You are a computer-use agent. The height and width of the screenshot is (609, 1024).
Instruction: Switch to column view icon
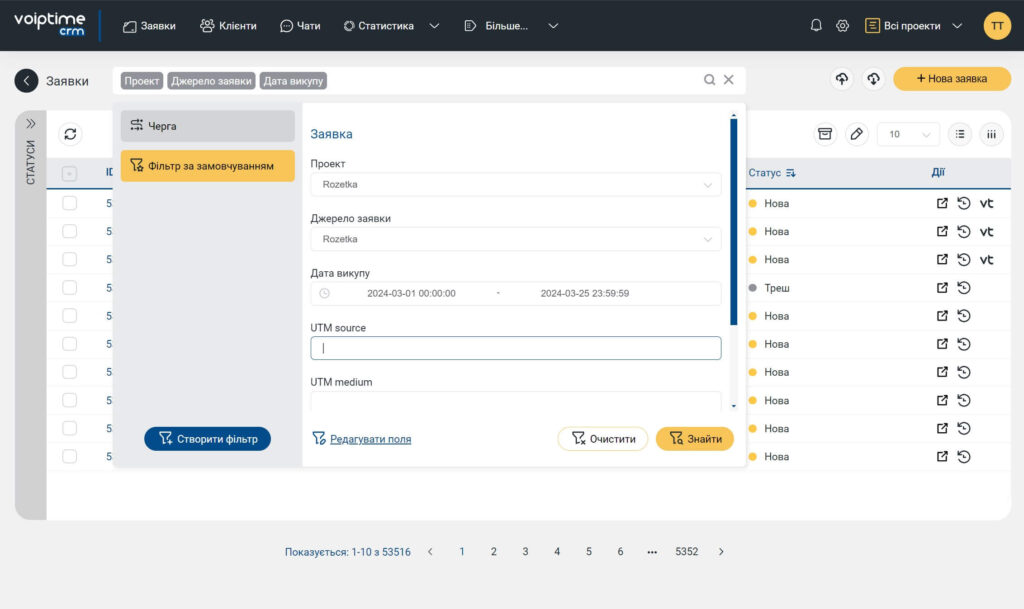(x=991, y=134)
